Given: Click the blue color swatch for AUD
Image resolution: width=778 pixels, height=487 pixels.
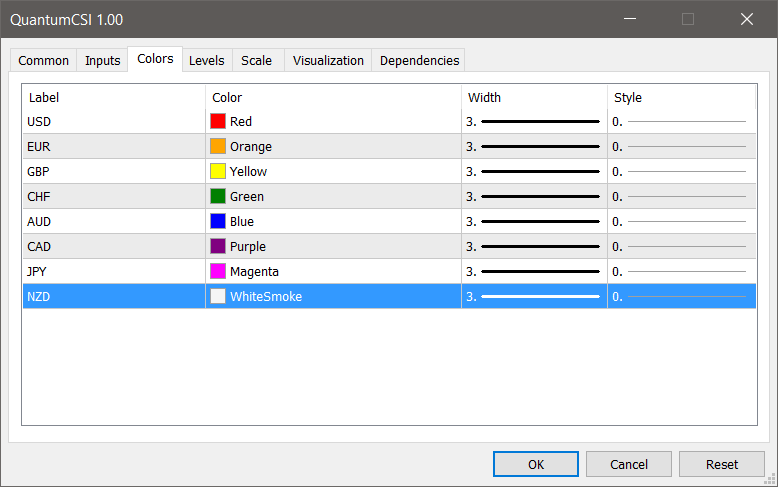Looking at the screenshot, I should pos(218,221).
